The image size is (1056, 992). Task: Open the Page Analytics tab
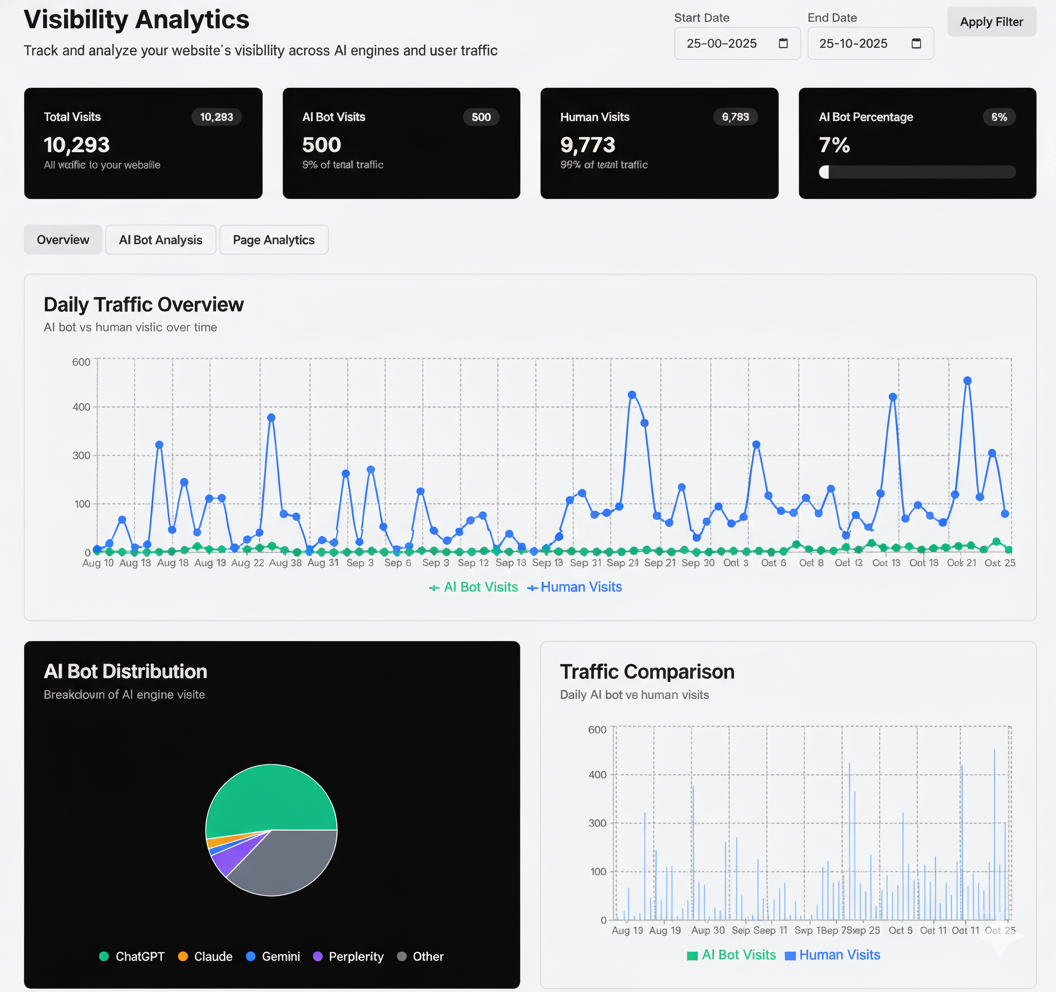273,240
